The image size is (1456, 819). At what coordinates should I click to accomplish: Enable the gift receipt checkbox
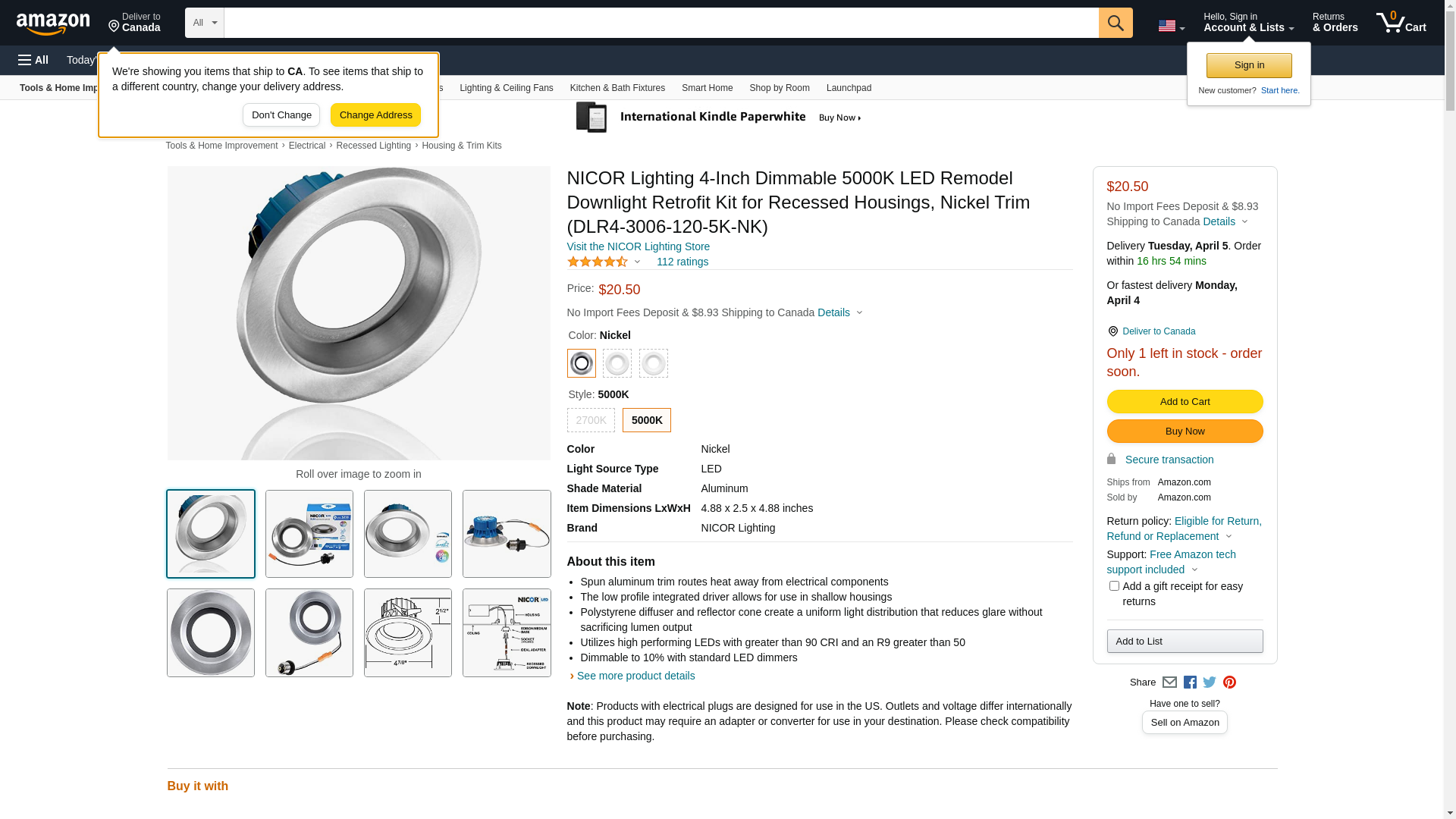(1114, 586)
